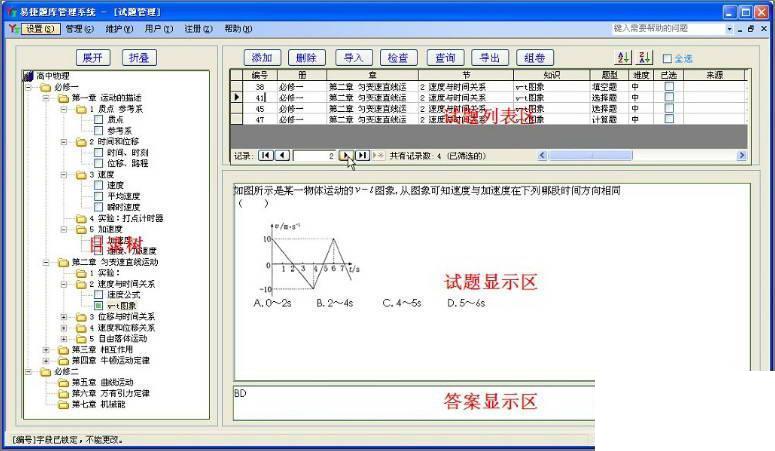This screenshot has width=775, height=451.
Task: Jump to last record arrow
Action: click(x=362, y=155)
